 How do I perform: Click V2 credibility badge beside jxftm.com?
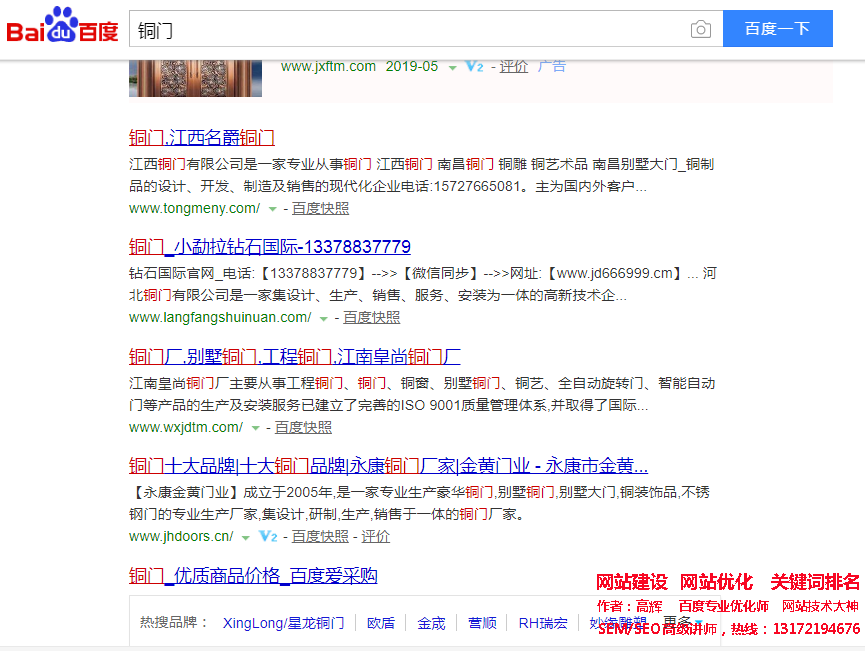(474, 67)
